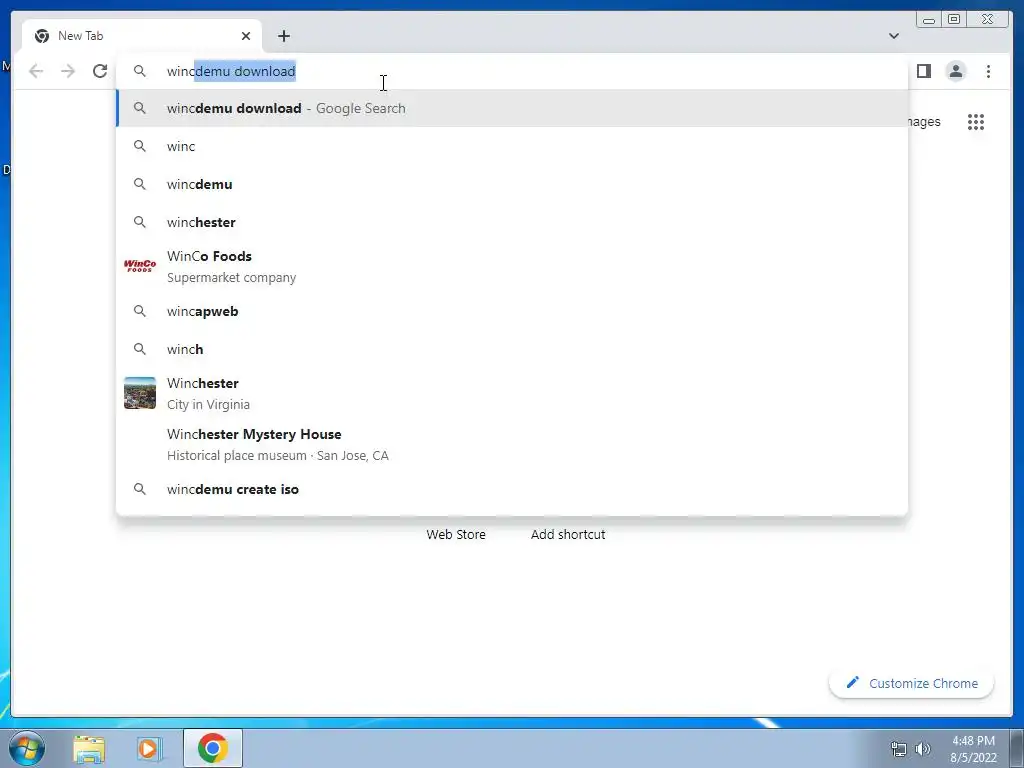The height and width of the screenshot is (768, 1024).
Task: Minimize the Chrome window
Action: (929, 20)
